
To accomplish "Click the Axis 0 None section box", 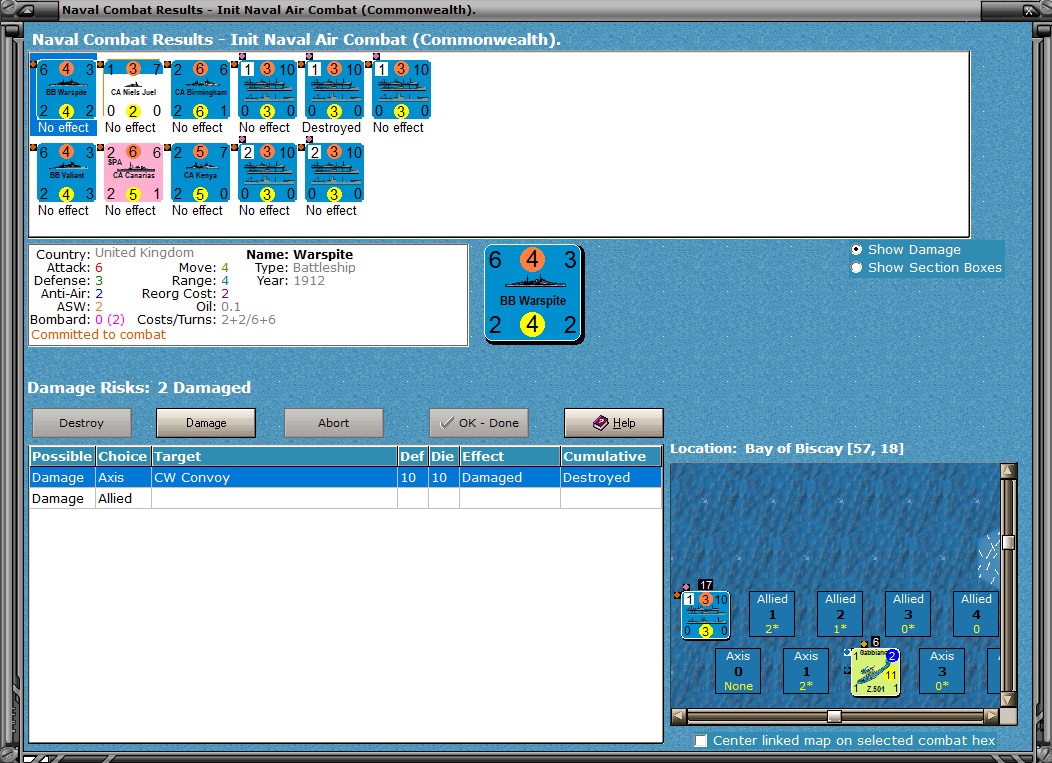I will tap(738, 671).
